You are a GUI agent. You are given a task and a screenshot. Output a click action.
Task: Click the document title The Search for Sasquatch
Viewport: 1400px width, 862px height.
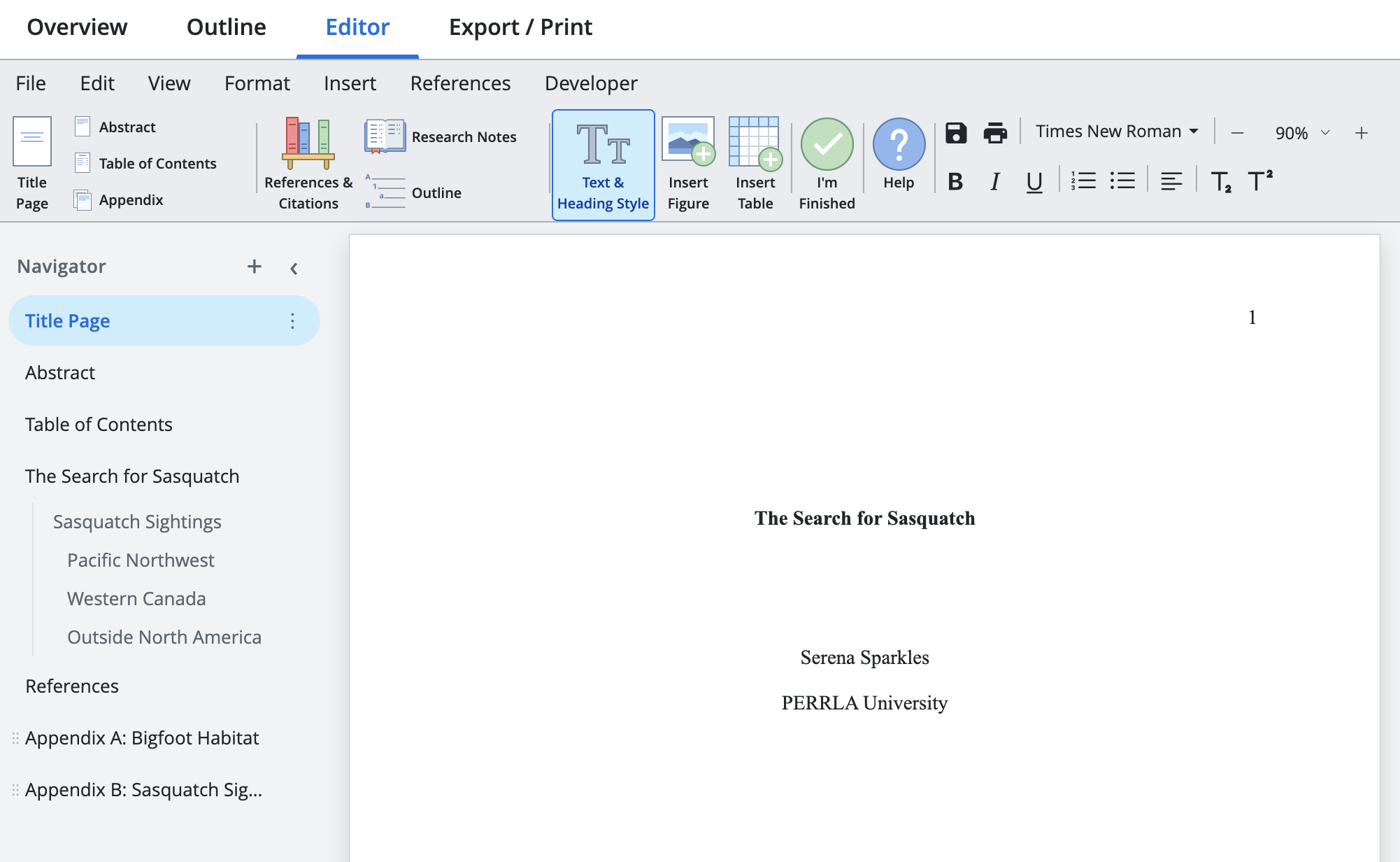point(864,518)
